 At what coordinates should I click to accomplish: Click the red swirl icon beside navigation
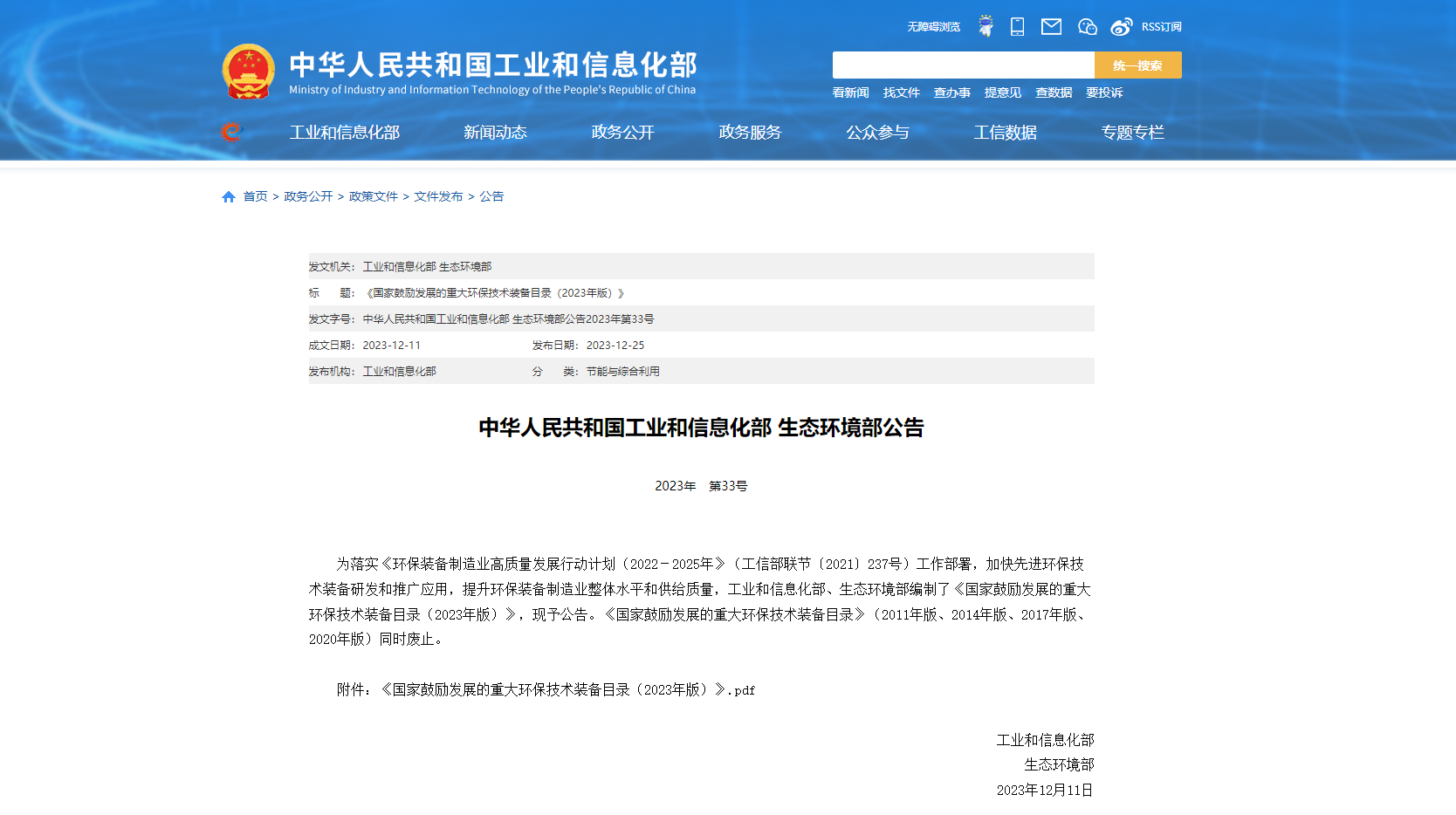coord(231,132)
